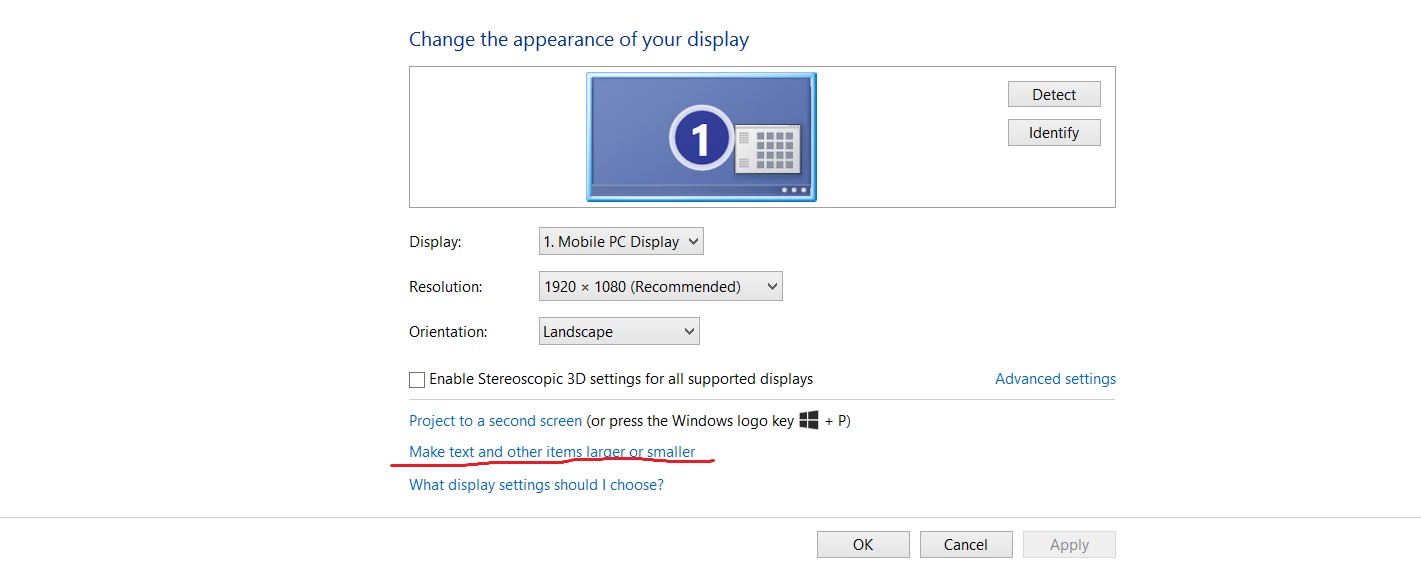Open the Display dropdown
The height and width of the screenshot is (583, 1421).
[x=621, y=241]
